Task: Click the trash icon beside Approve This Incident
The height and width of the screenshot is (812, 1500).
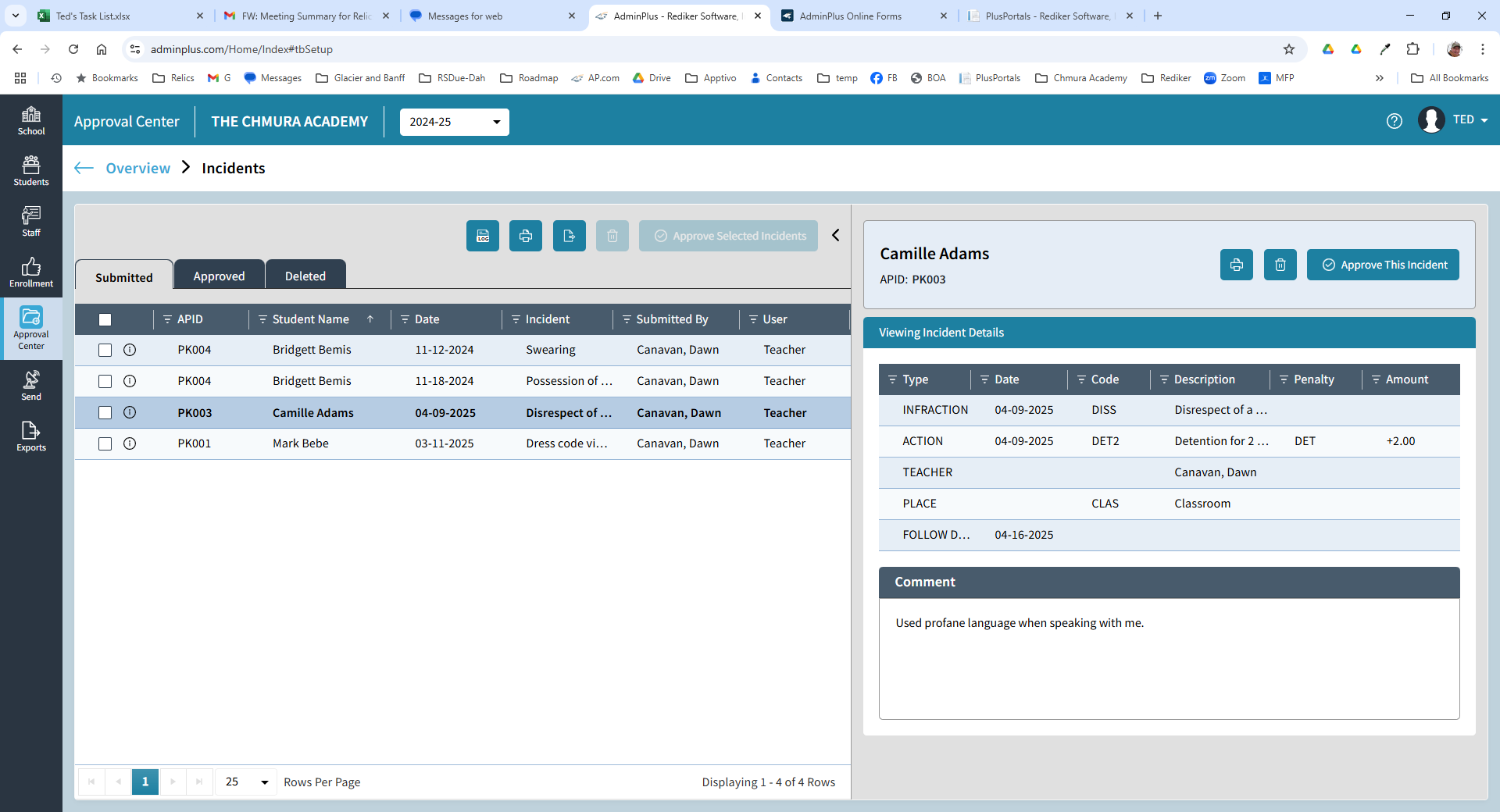Action: pyautogui.click(x=1280, y=265)
